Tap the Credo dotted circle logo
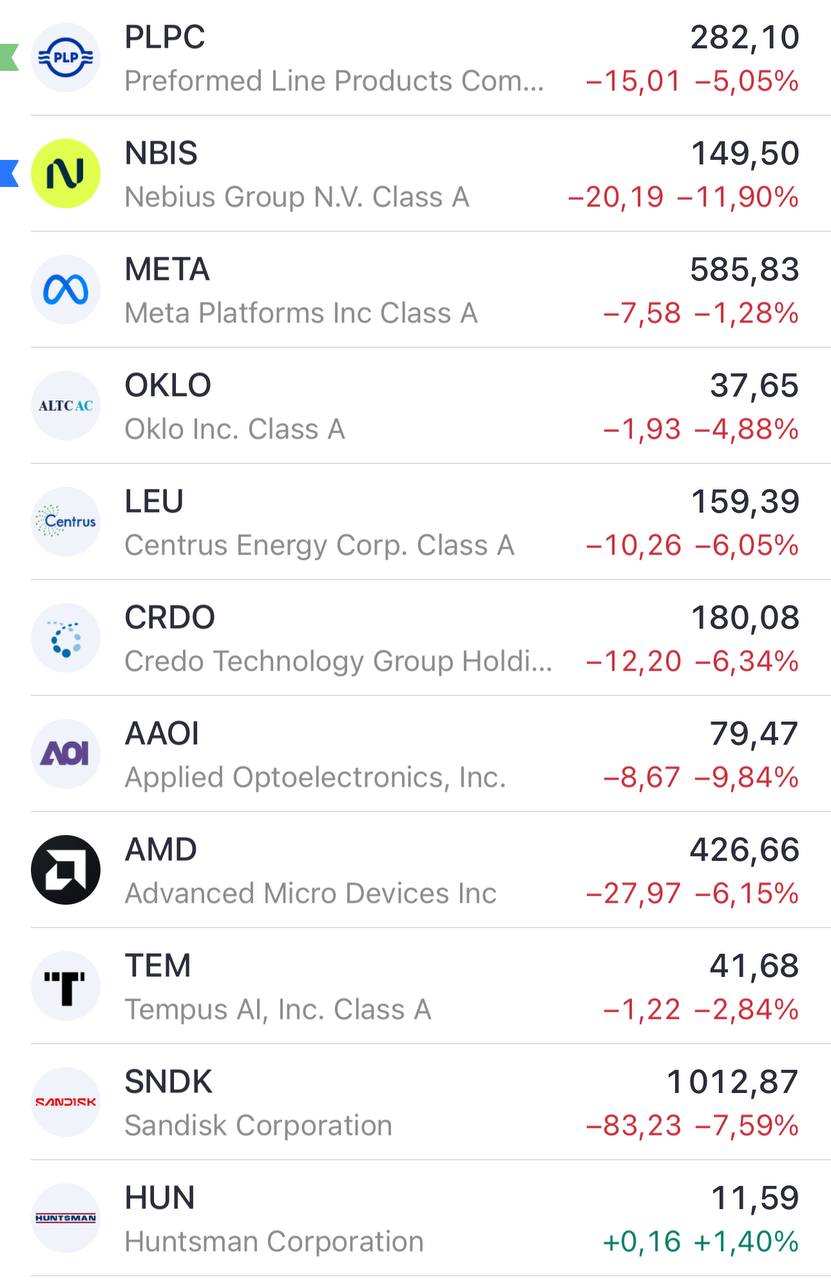 point(65,638)
